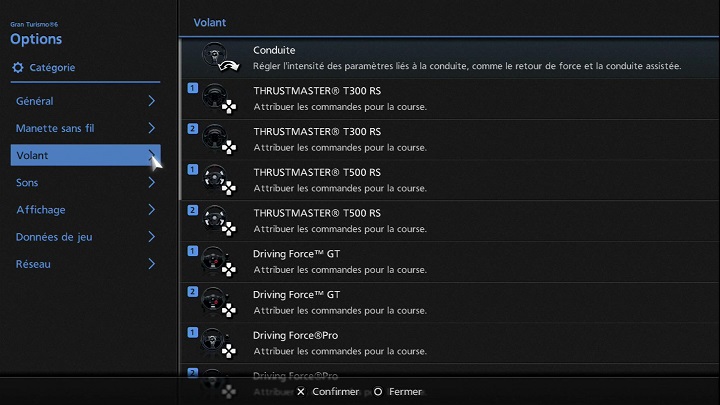
Task: Expand the Affichage category chevron
Action: point(151,210)
